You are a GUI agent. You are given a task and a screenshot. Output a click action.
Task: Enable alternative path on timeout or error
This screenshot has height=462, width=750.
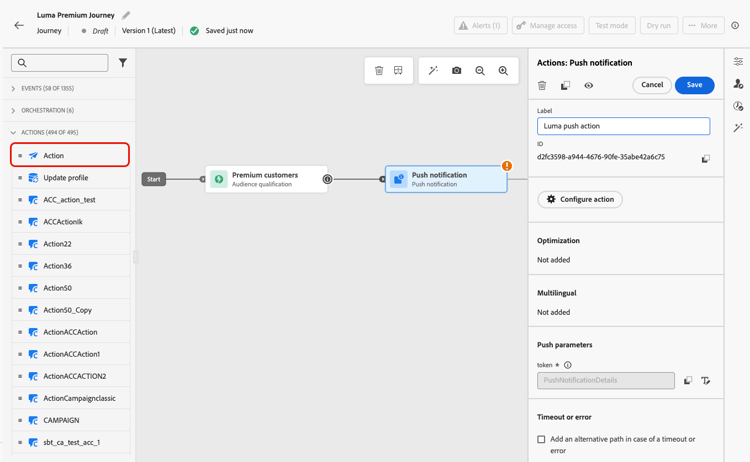click(541, 439)
